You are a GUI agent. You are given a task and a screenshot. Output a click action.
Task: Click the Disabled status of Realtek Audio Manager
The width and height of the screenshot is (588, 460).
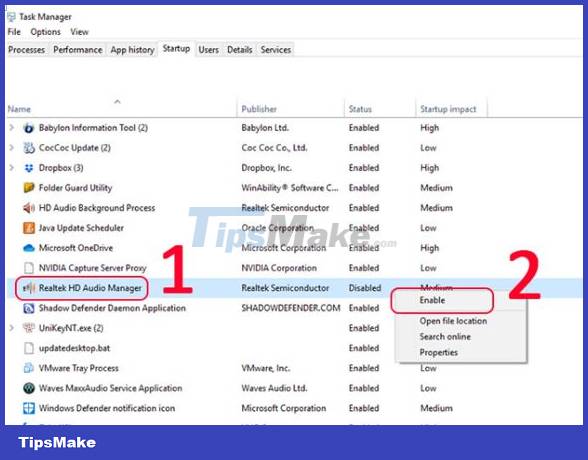(x=365, y=288)
